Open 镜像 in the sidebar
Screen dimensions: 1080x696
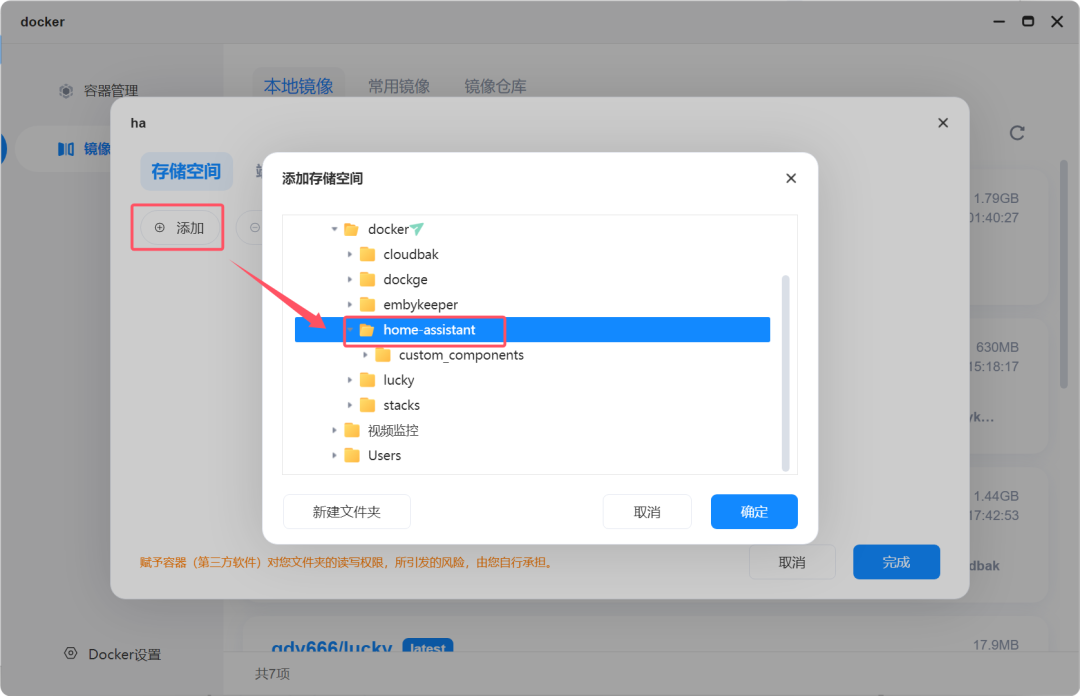(x=97, y=149)
